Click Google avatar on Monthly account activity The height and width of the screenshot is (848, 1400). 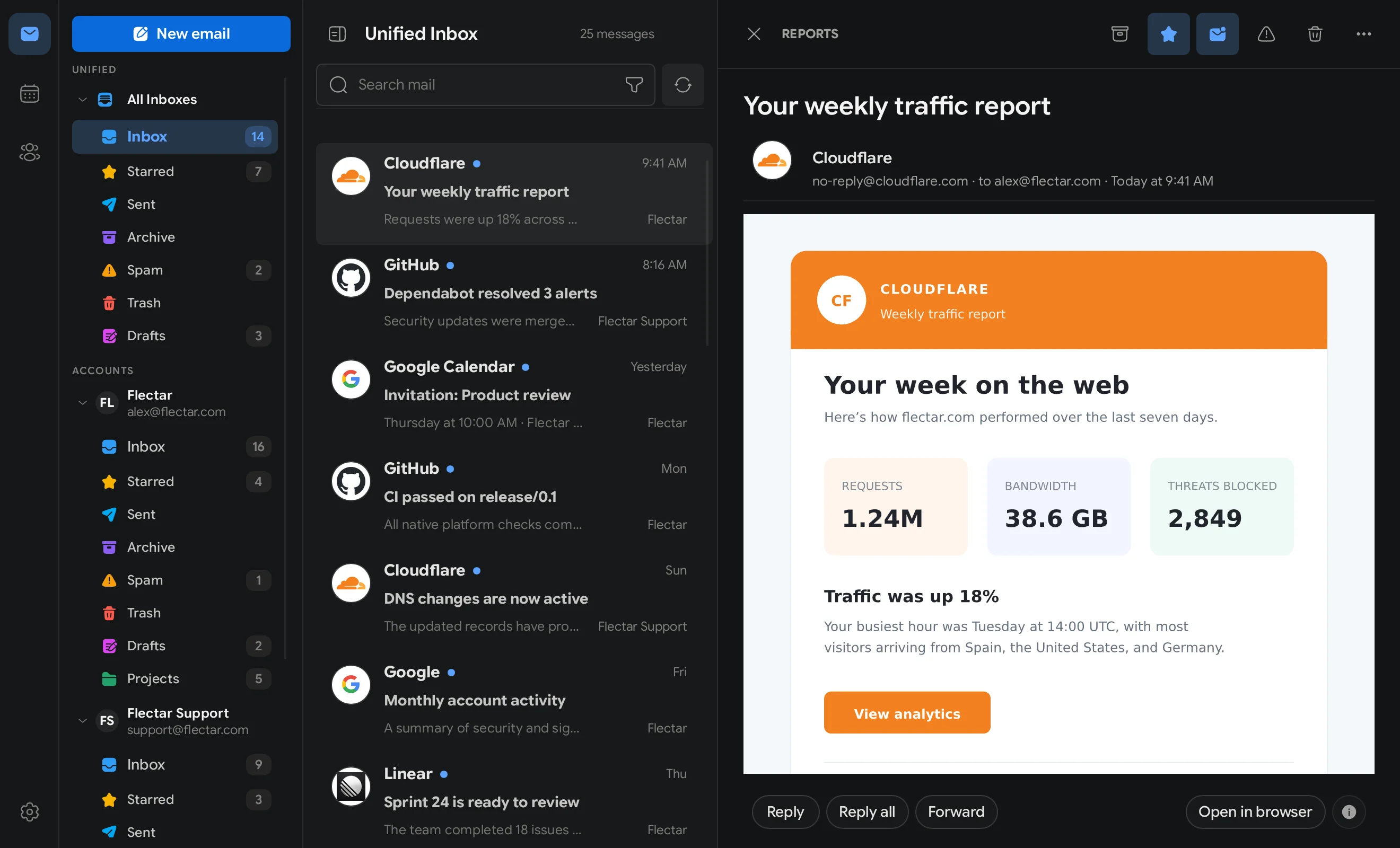tap(351, 685)
